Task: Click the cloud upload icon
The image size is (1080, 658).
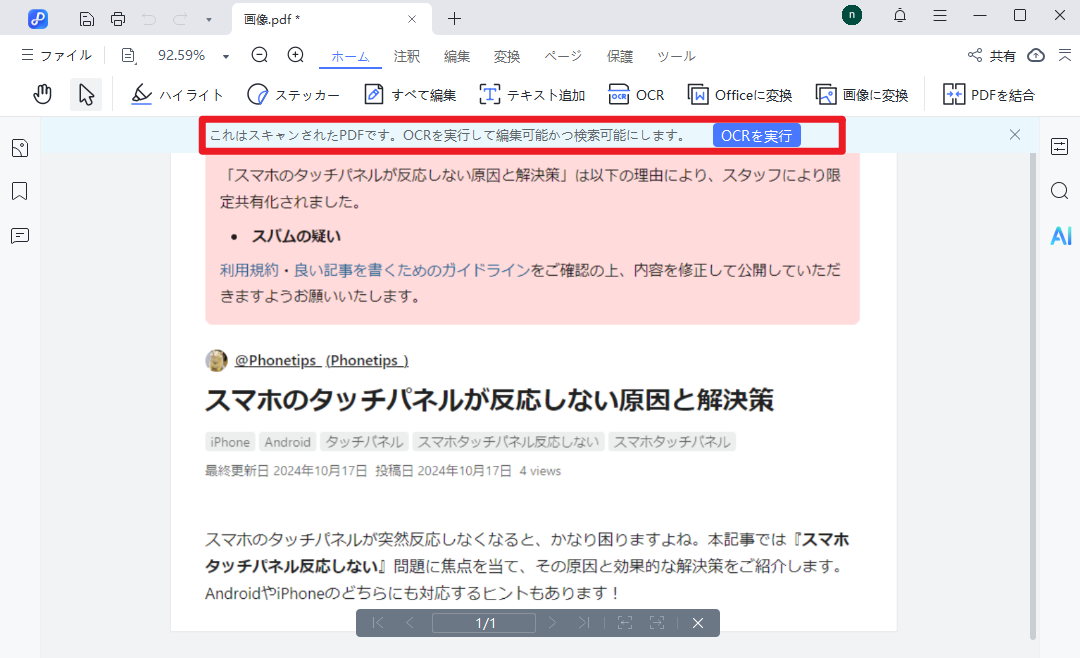Action: pyautogui.click(x=1036, y=55)
